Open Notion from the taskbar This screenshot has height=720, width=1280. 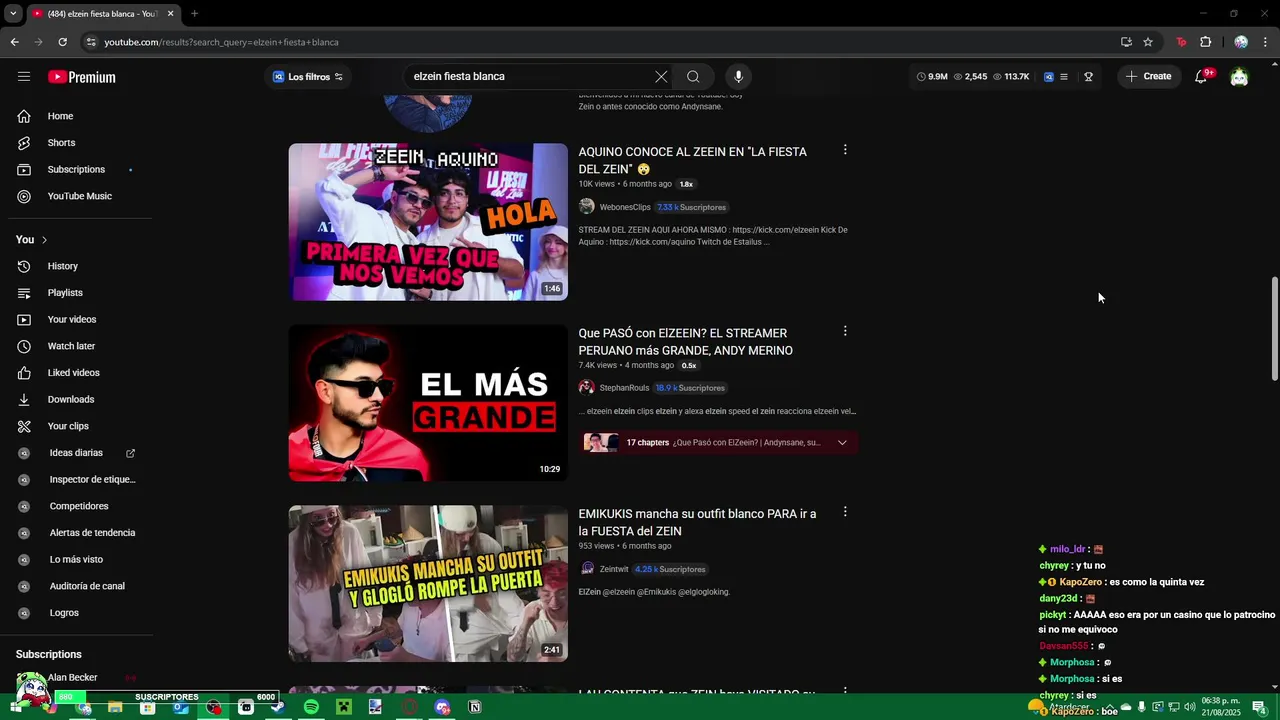(x=475, y=708)
